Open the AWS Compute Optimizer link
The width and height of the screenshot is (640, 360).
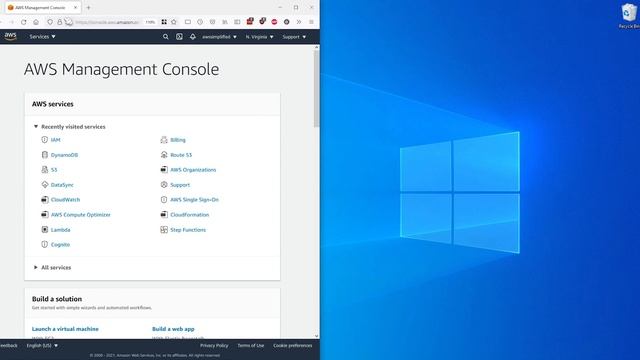[x=80, y=215]
